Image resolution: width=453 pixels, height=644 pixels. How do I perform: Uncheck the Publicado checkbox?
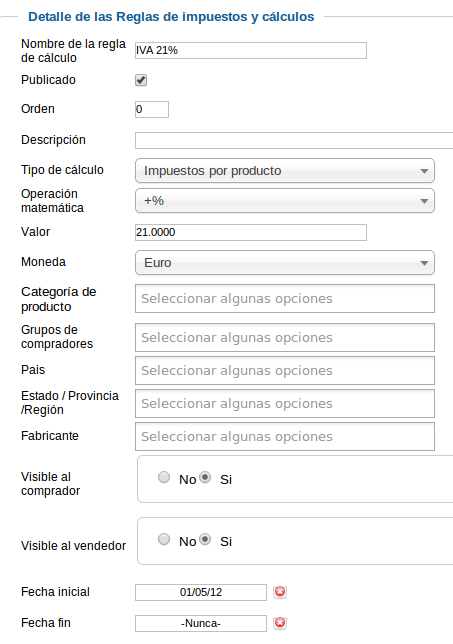click(x=141, y=80)
